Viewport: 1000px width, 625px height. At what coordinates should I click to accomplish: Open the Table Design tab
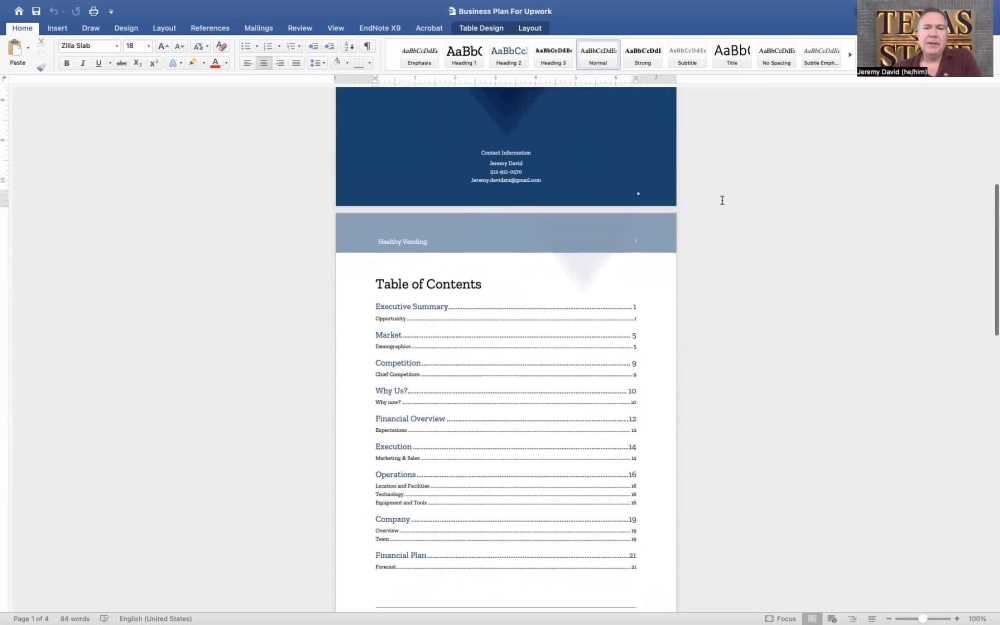(482, 28)
